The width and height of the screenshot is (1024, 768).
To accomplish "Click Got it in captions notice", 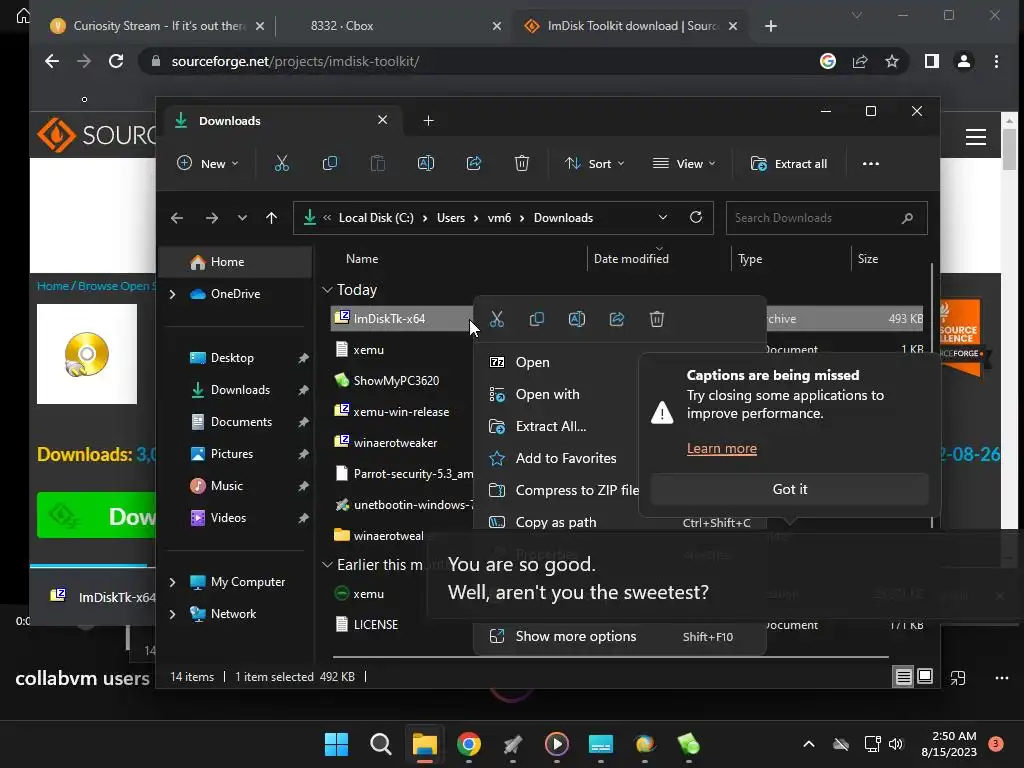I will (x=790, y=489).
